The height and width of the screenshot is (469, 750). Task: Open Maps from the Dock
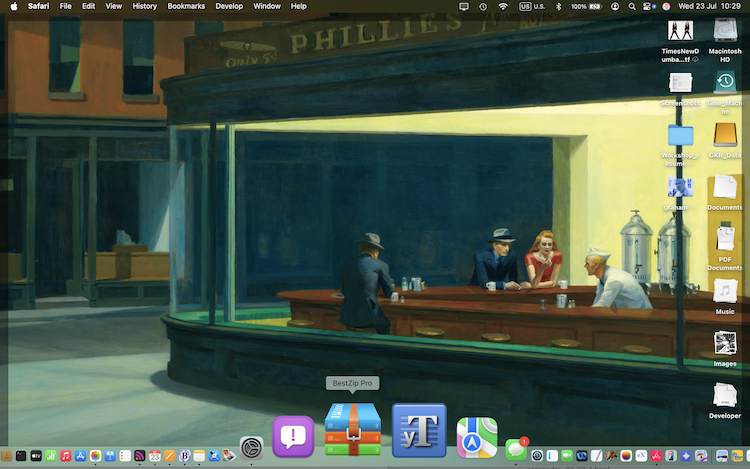pyautogui.click(x=477, y=437)
